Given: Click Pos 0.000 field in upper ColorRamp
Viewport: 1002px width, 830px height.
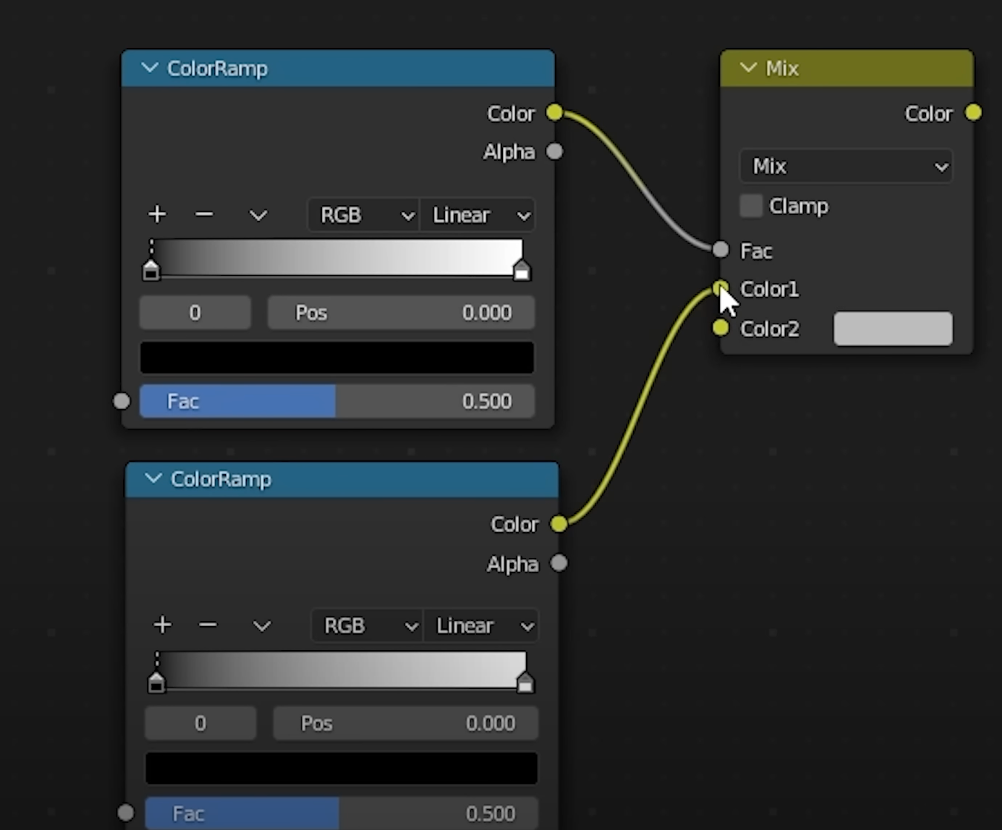Looking at the screenshot, I should (x=401, y=312).
